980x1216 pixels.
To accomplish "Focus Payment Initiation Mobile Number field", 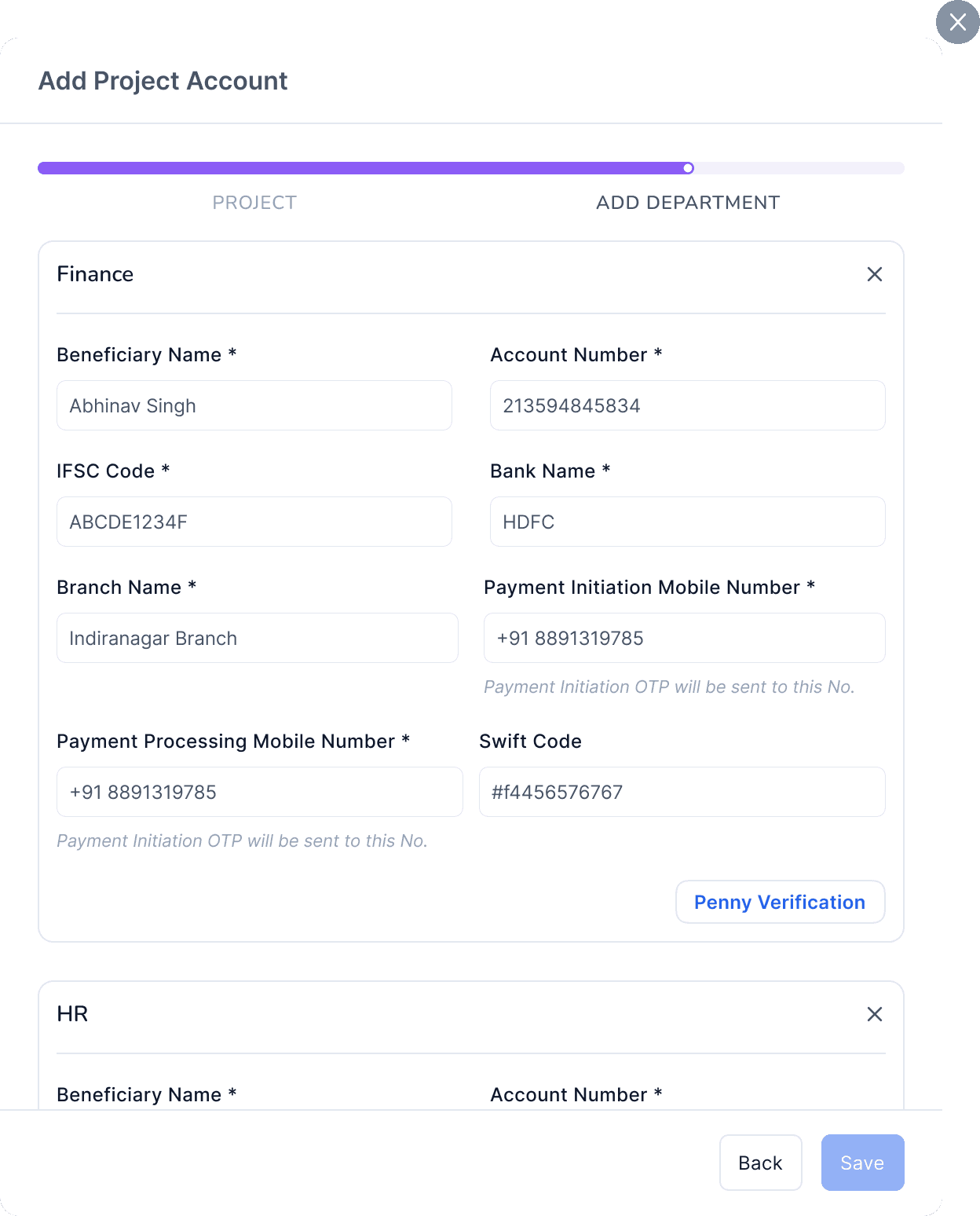I will [x=685, y=638].
